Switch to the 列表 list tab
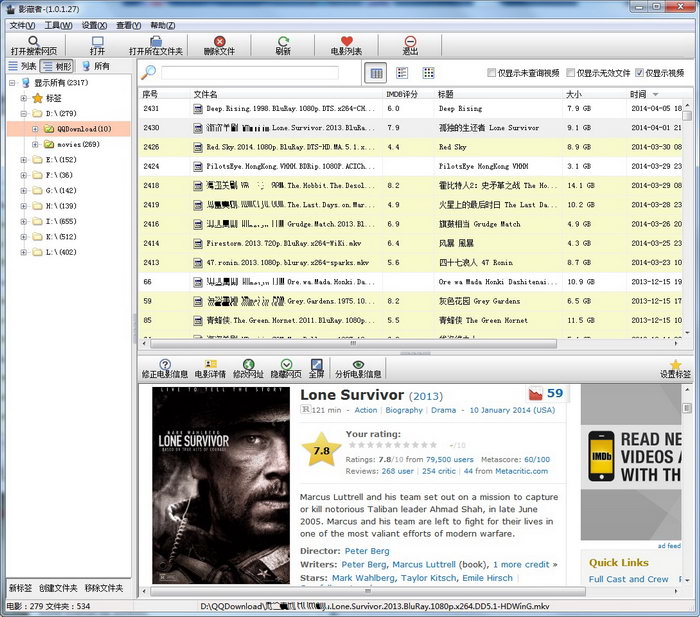The width and height of the screenshot is (700, 617). pos(21,66)
